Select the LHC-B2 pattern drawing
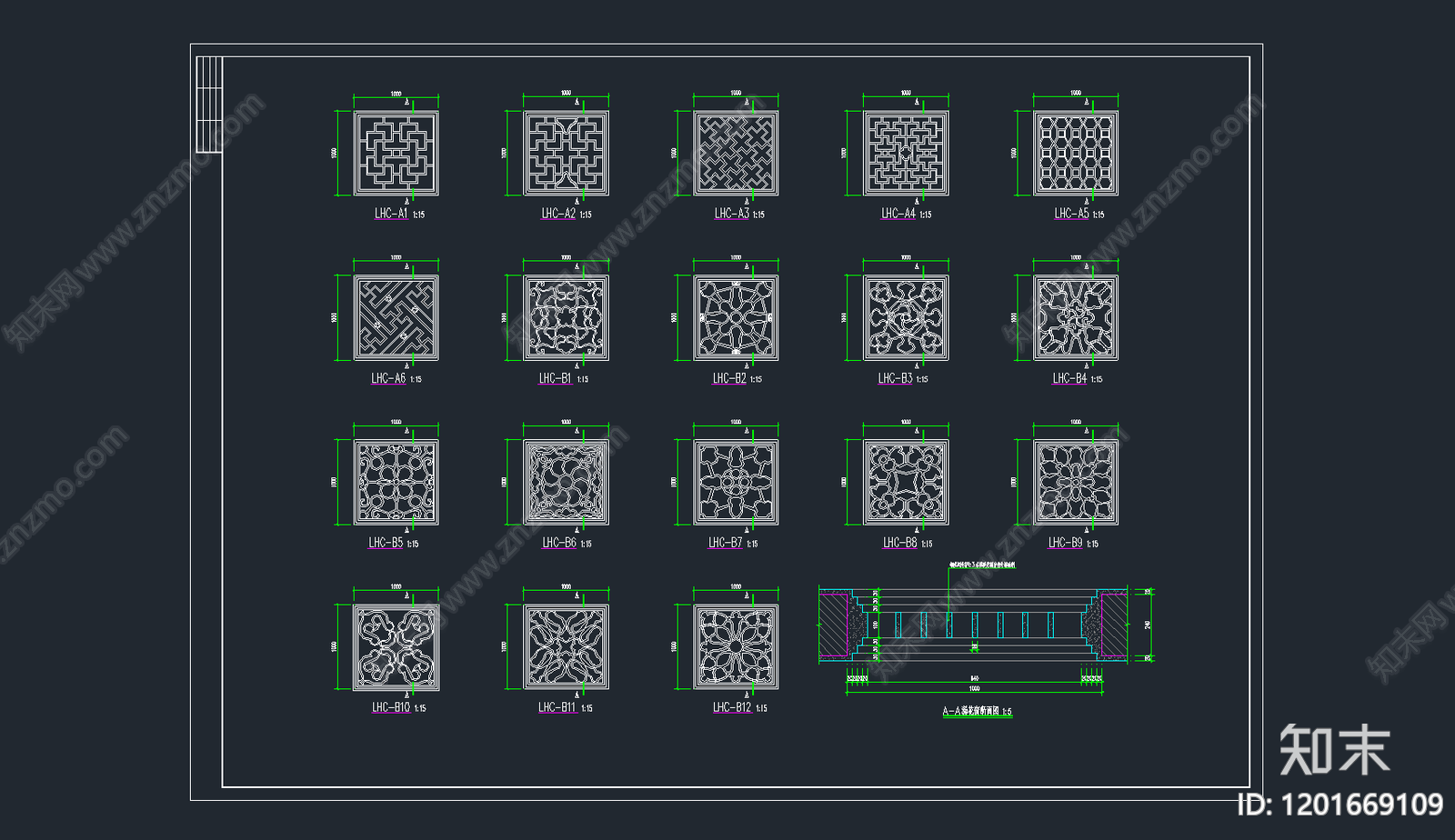1455x840 pixels. (736, 317)
